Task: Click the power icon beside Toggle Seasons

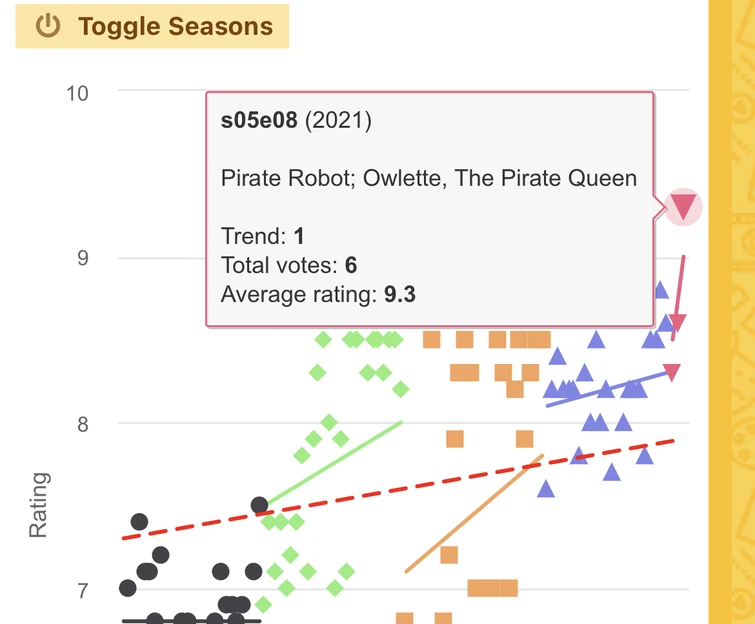Action: point(48,27)
